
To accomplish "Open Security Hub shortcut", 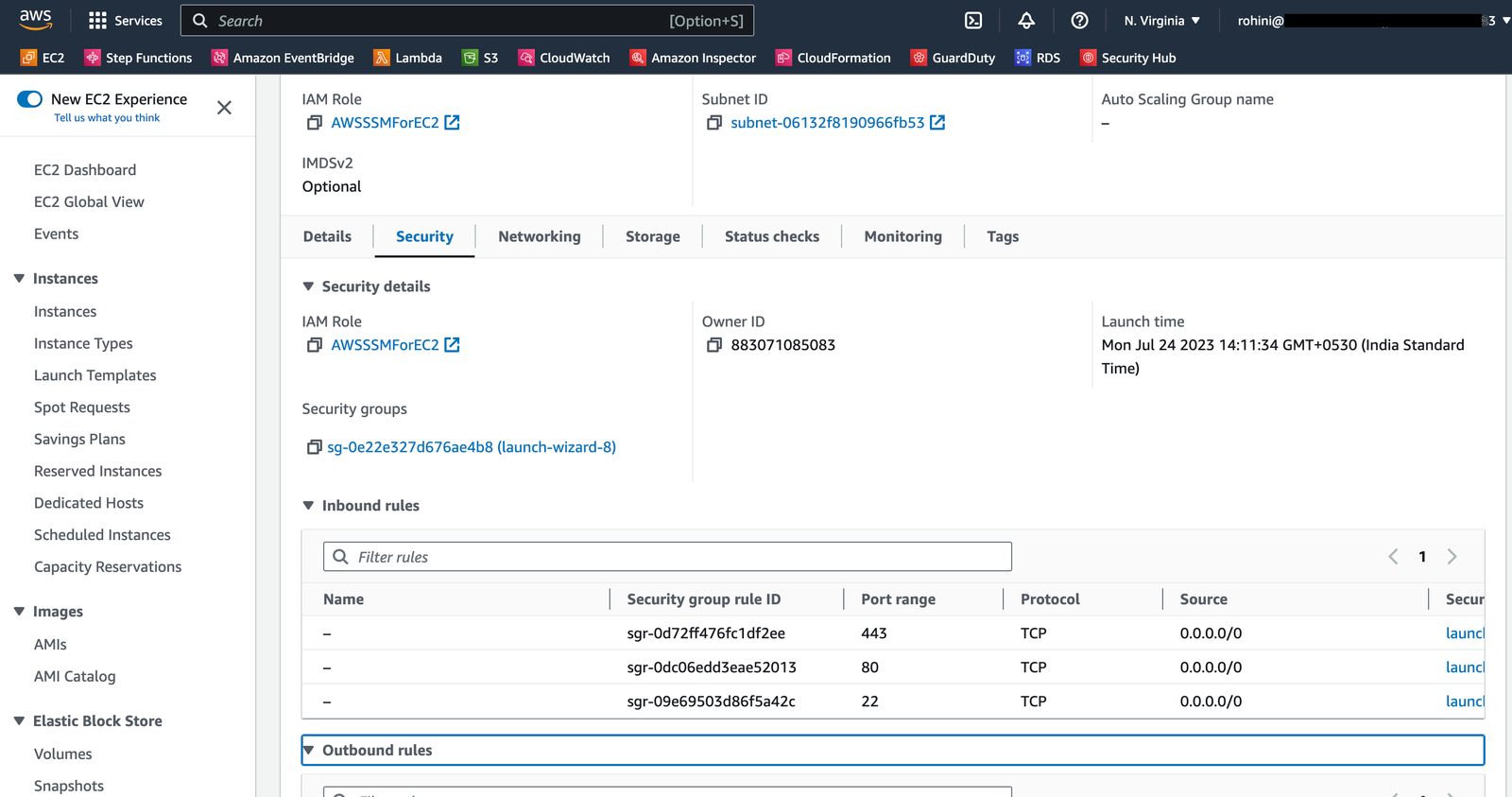I will pyautogui.click(x=1127, y=58).
